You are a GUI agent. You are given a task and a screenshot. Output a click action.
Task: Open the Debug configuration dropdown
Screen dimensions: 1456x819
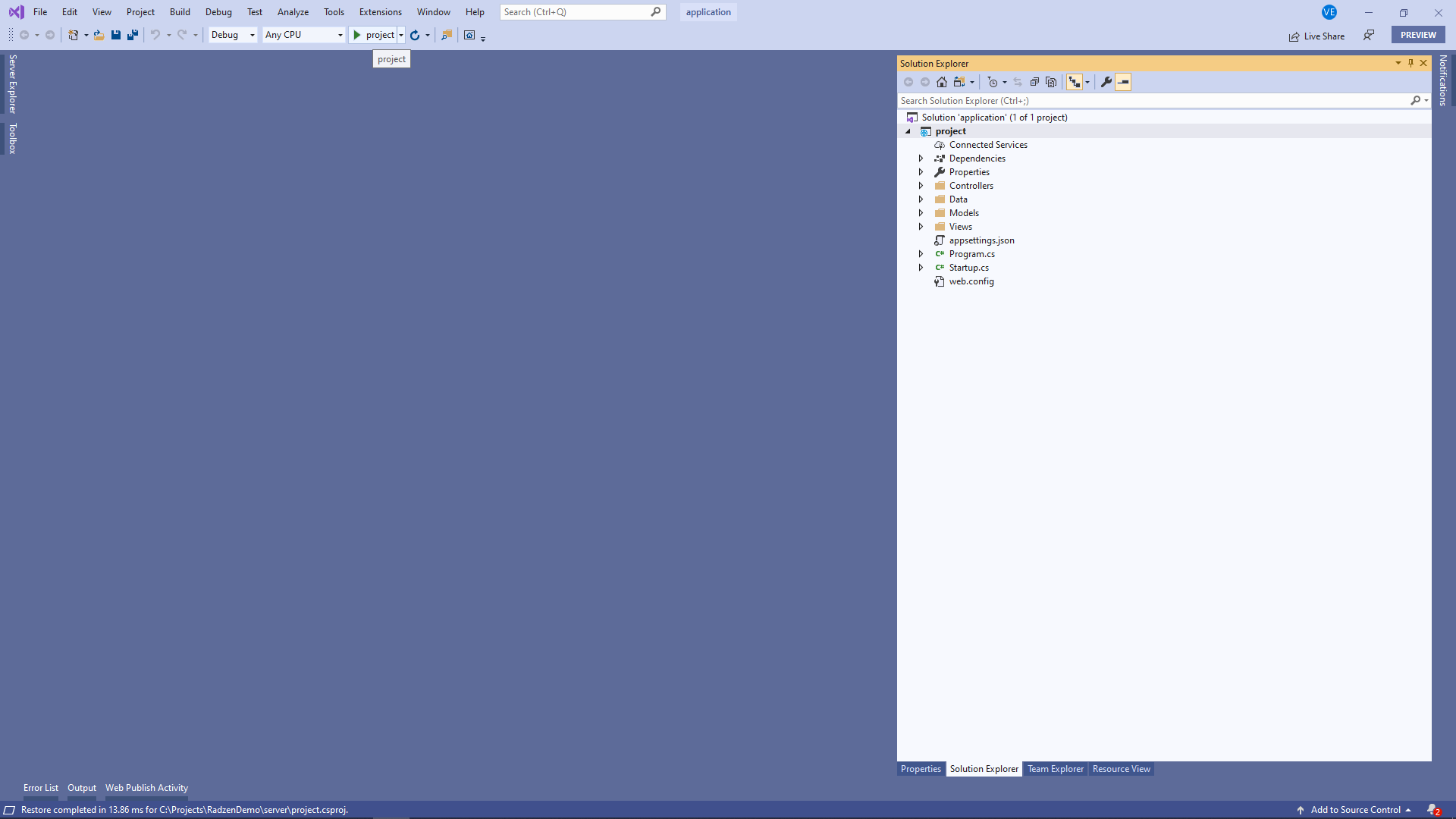[x=233, y=35]
